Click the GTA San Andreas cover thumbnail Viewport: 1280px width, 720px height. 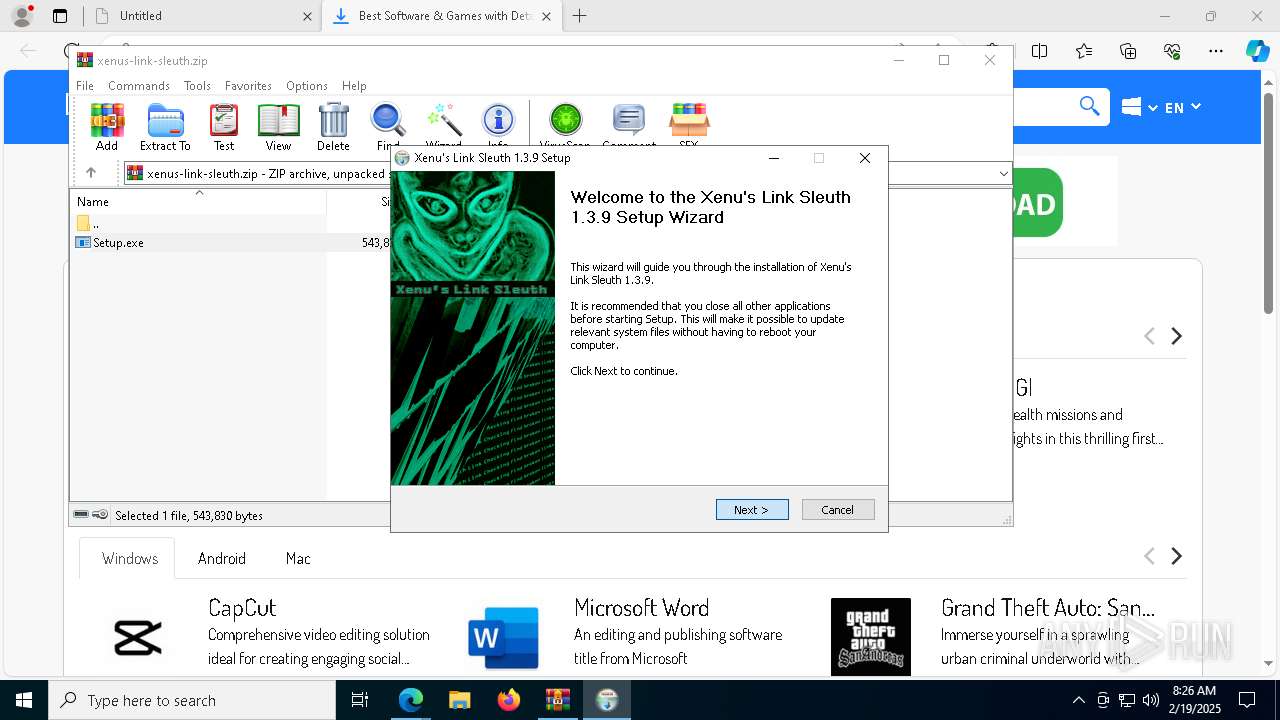tap(871, 637)
